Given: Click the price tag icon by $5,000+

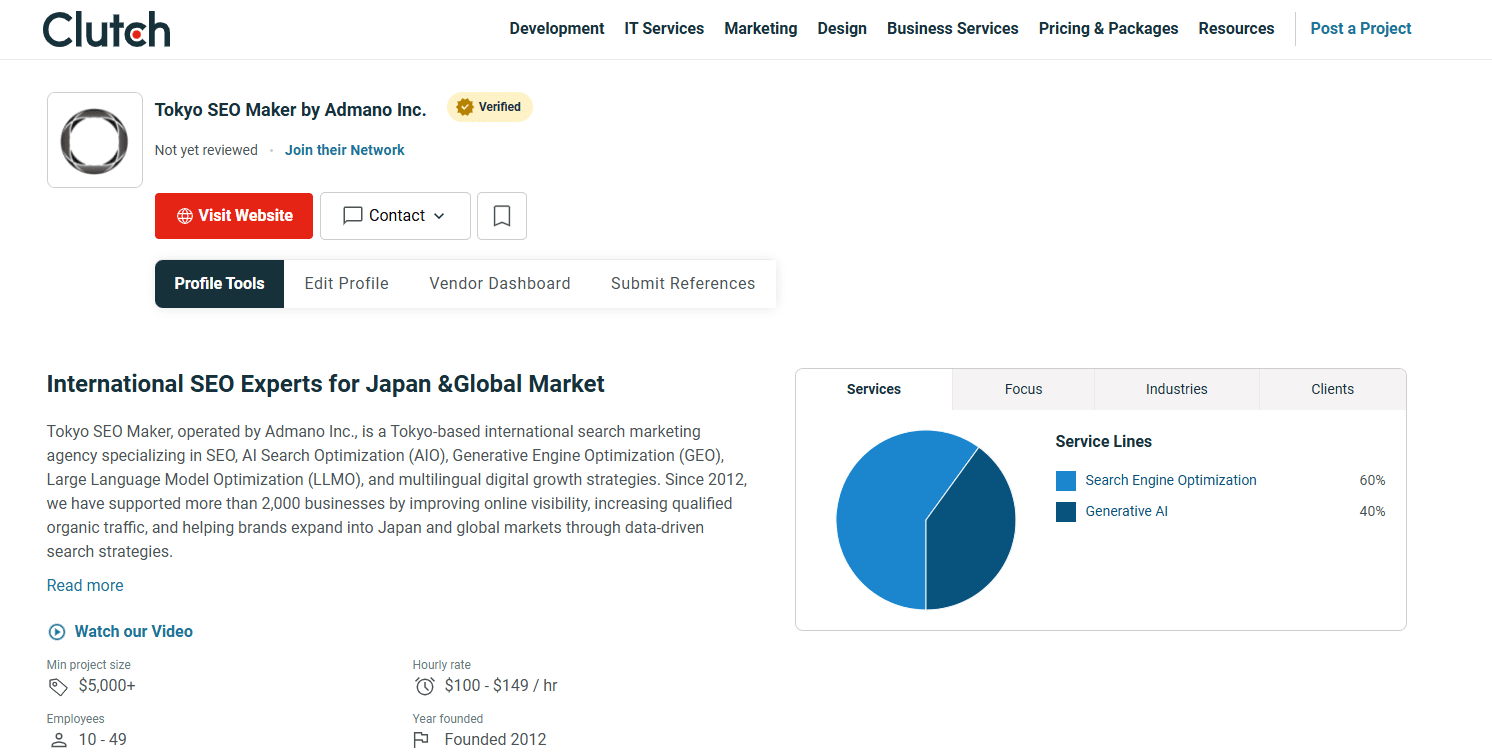Looking at the screenshot, I should [x=58, y=686].
